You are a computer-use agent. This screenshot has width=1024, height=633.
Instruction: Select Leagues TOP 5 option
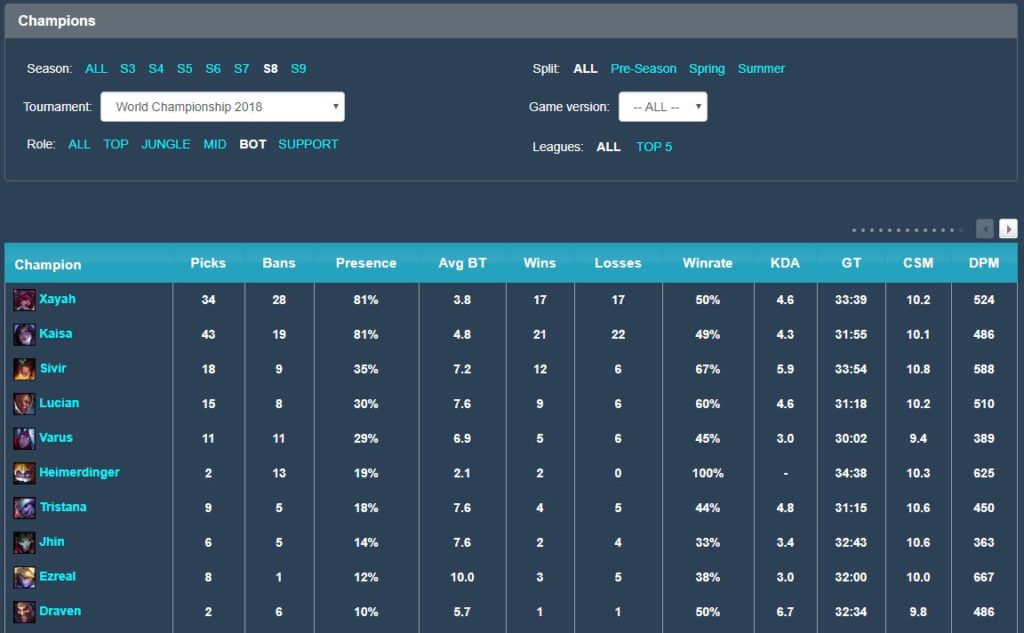click(654, 147)
